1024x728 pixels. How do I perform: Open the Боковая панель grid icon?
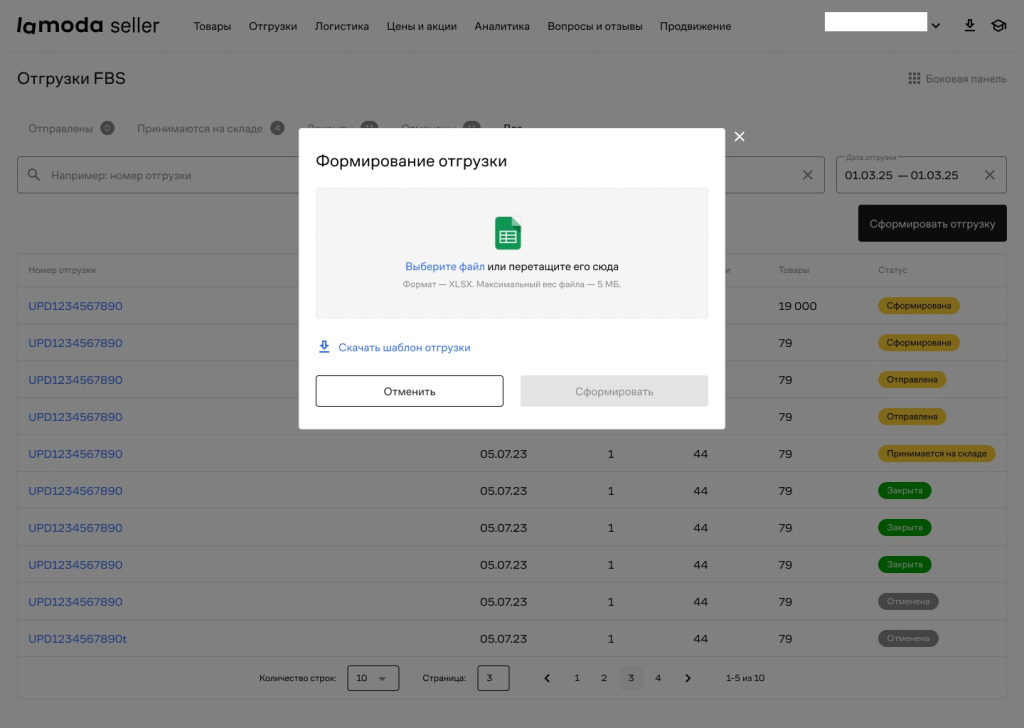point(913,78)
